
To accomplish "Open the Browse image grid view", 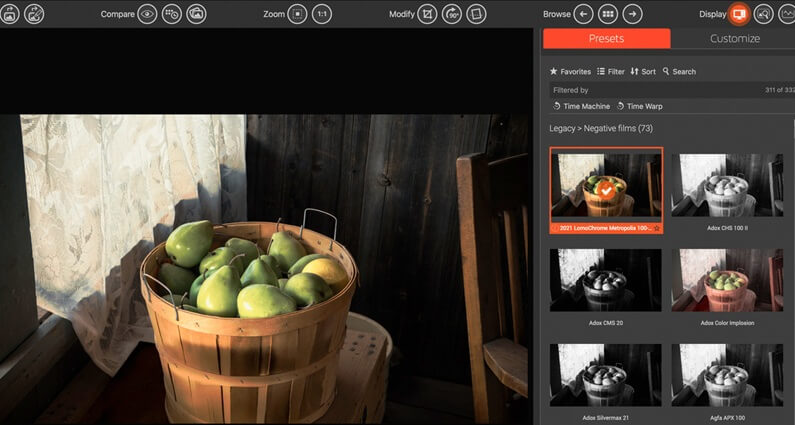I will [x=607, y=14].
